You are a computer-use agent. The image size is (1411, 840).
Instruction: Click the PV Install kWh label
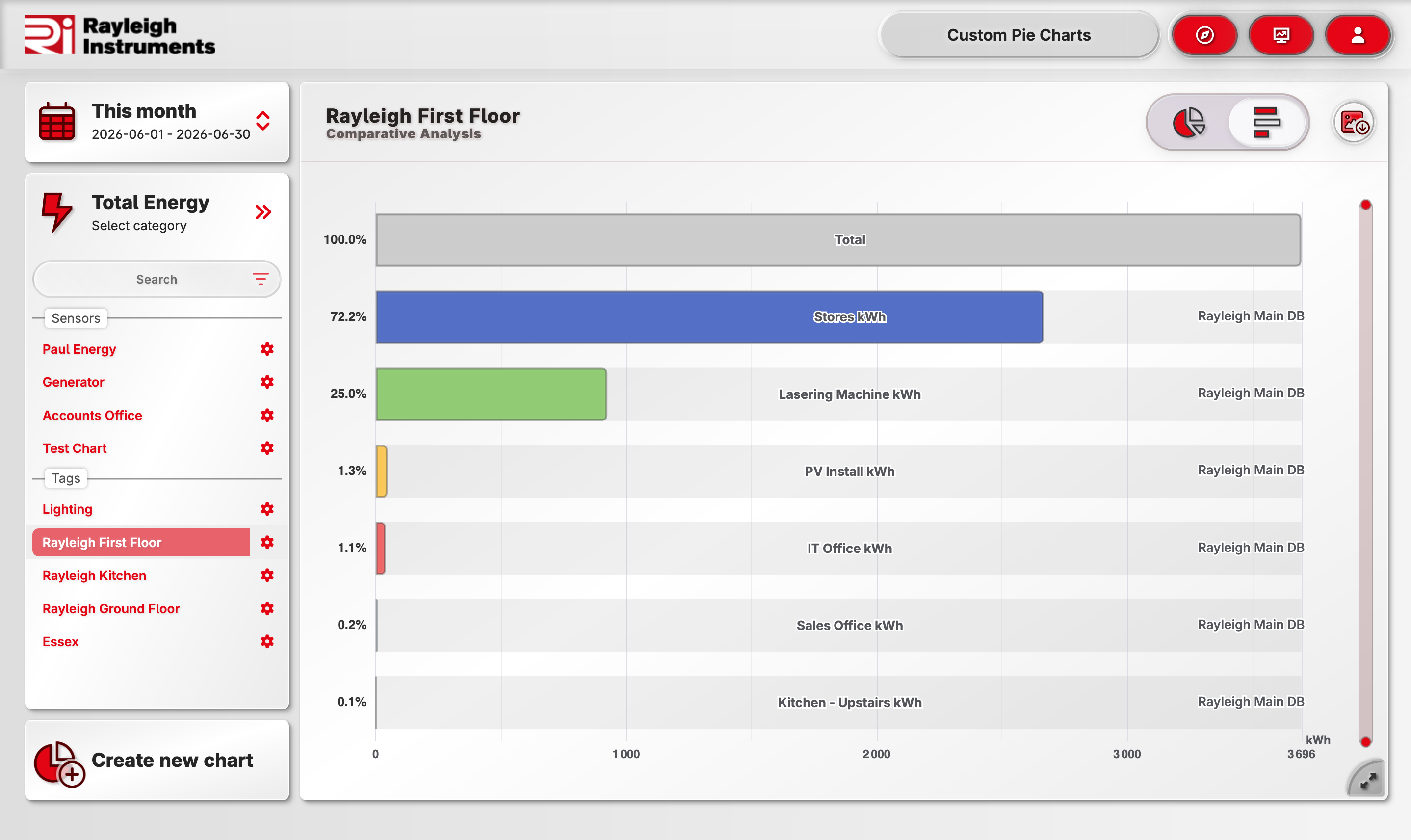pos(850,472)
